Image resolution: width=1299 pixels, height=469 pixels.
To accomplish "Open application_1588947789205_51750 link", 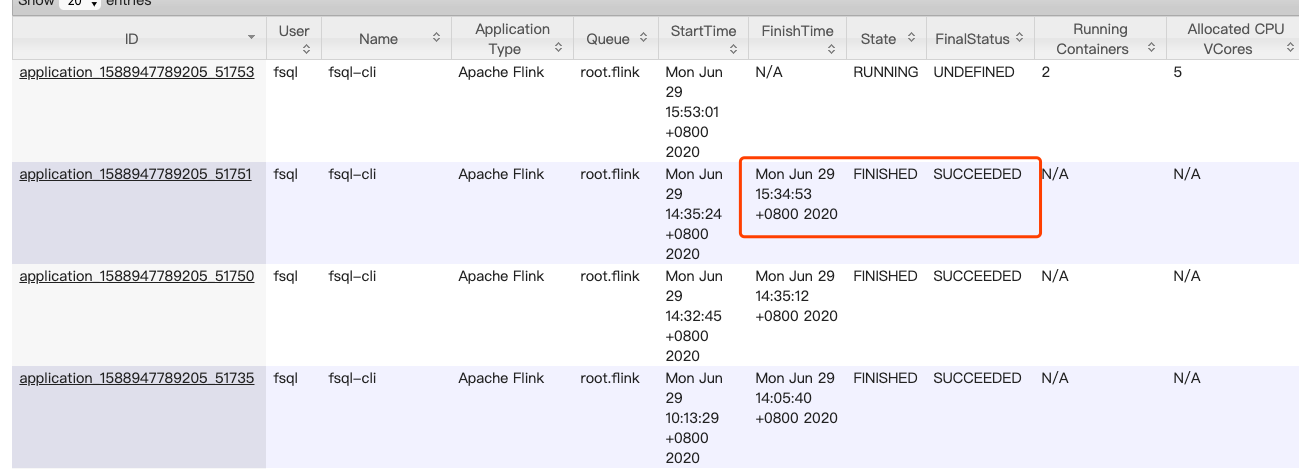I will tap(137, 276).
